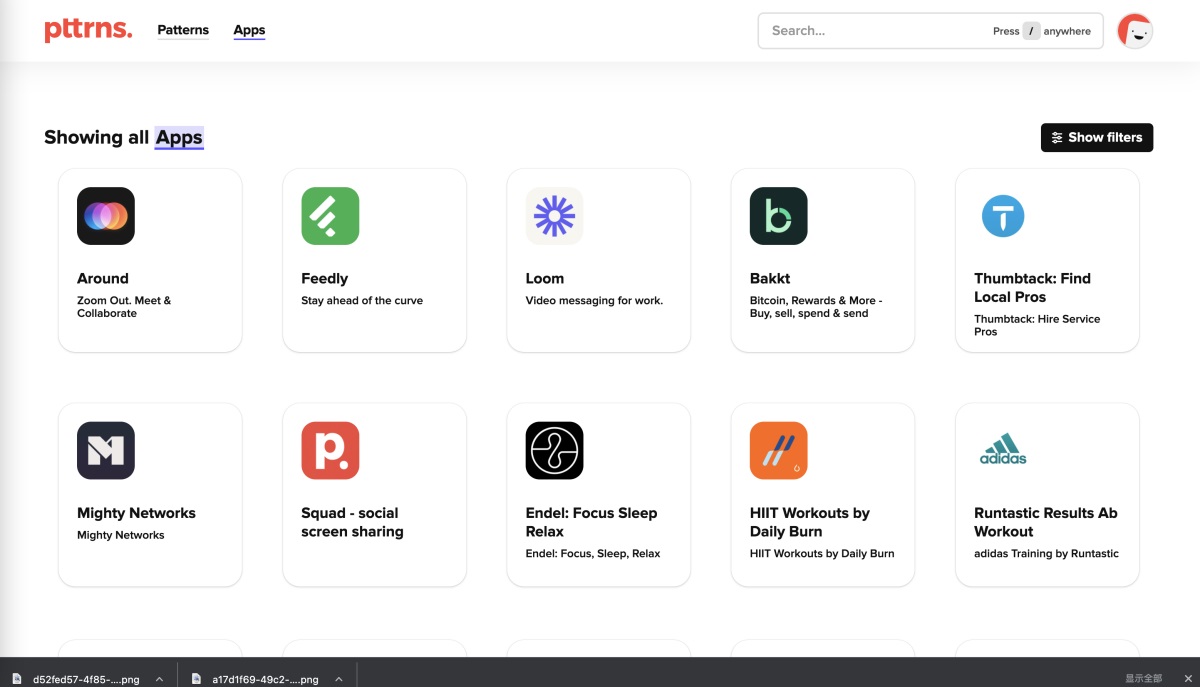Open HIIT Workouts by Daily Burn title

(x=810, y=523)
